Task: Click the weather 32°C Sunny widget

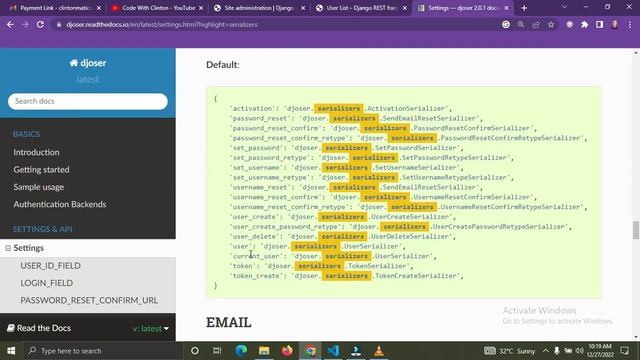Action: (x=510, y=351)
